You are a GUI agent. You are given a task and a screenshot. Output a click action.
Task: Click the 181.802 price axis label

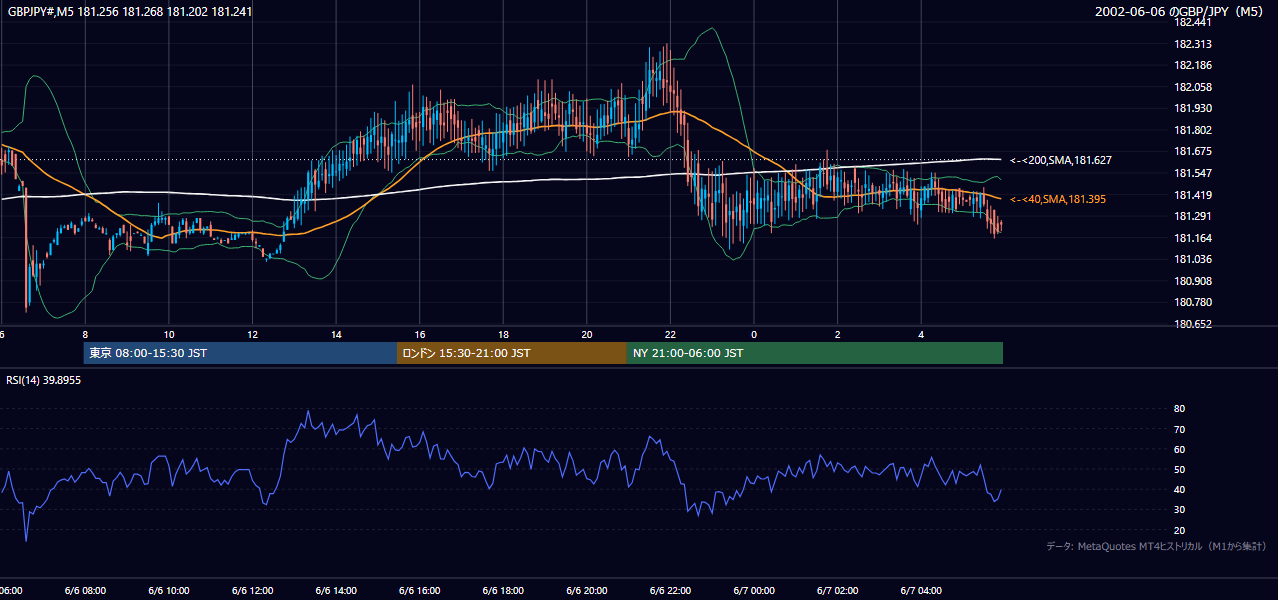[x=1192, y=130]
